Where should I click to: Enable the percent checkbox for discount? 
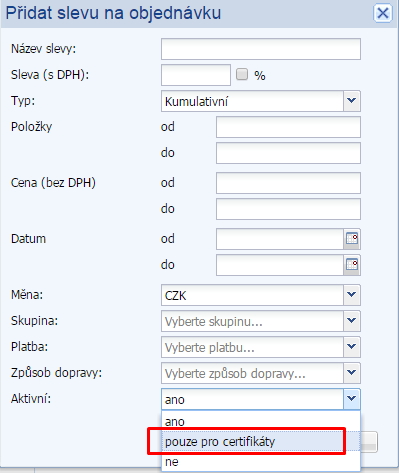click(242, 74)
